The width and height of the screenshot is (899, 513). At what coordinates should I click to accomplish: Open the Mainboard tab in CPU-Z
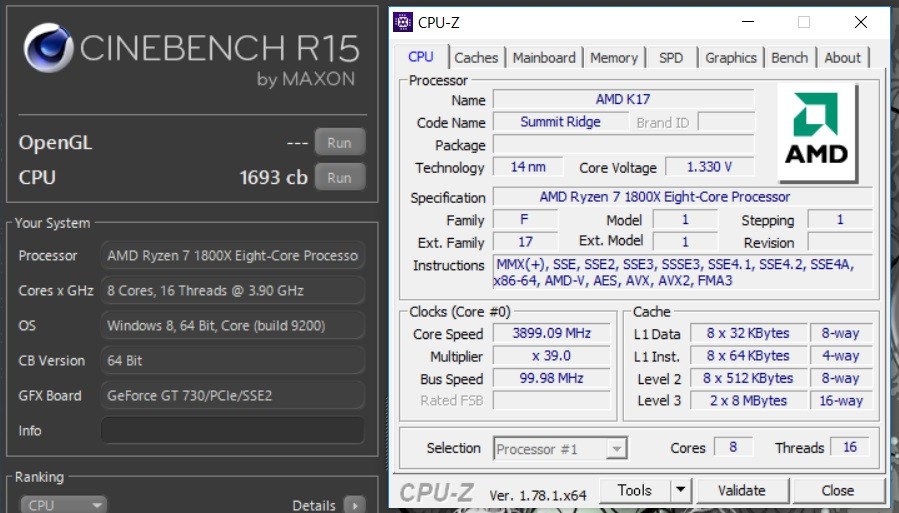tap(544, 58)
